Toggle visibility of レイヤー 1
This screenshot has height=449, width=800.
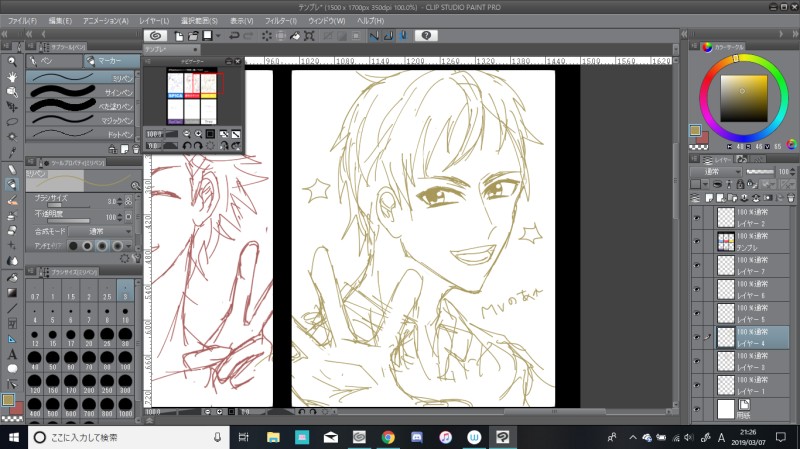tap(696, 385)
